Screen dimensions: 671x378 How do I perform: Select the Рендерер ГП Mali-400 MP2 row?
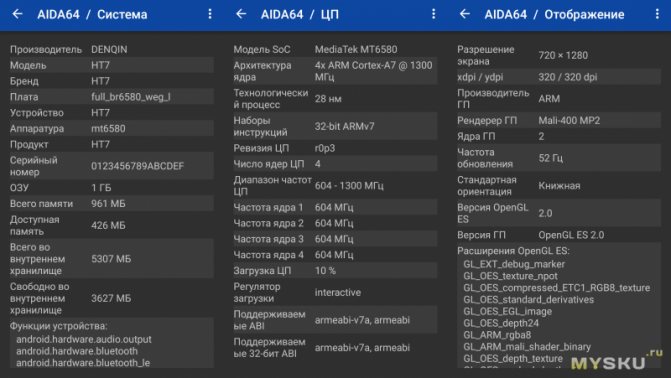[559, 120]
